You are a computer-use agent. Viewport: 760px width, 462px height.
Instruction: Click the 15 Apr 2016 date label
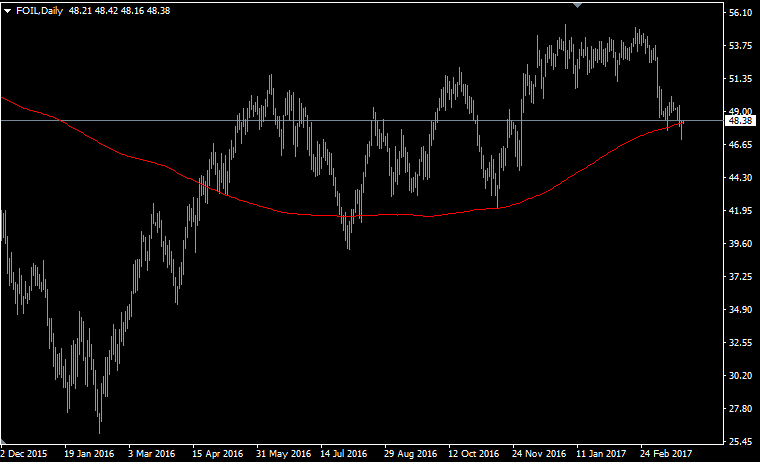coord(217,454)
